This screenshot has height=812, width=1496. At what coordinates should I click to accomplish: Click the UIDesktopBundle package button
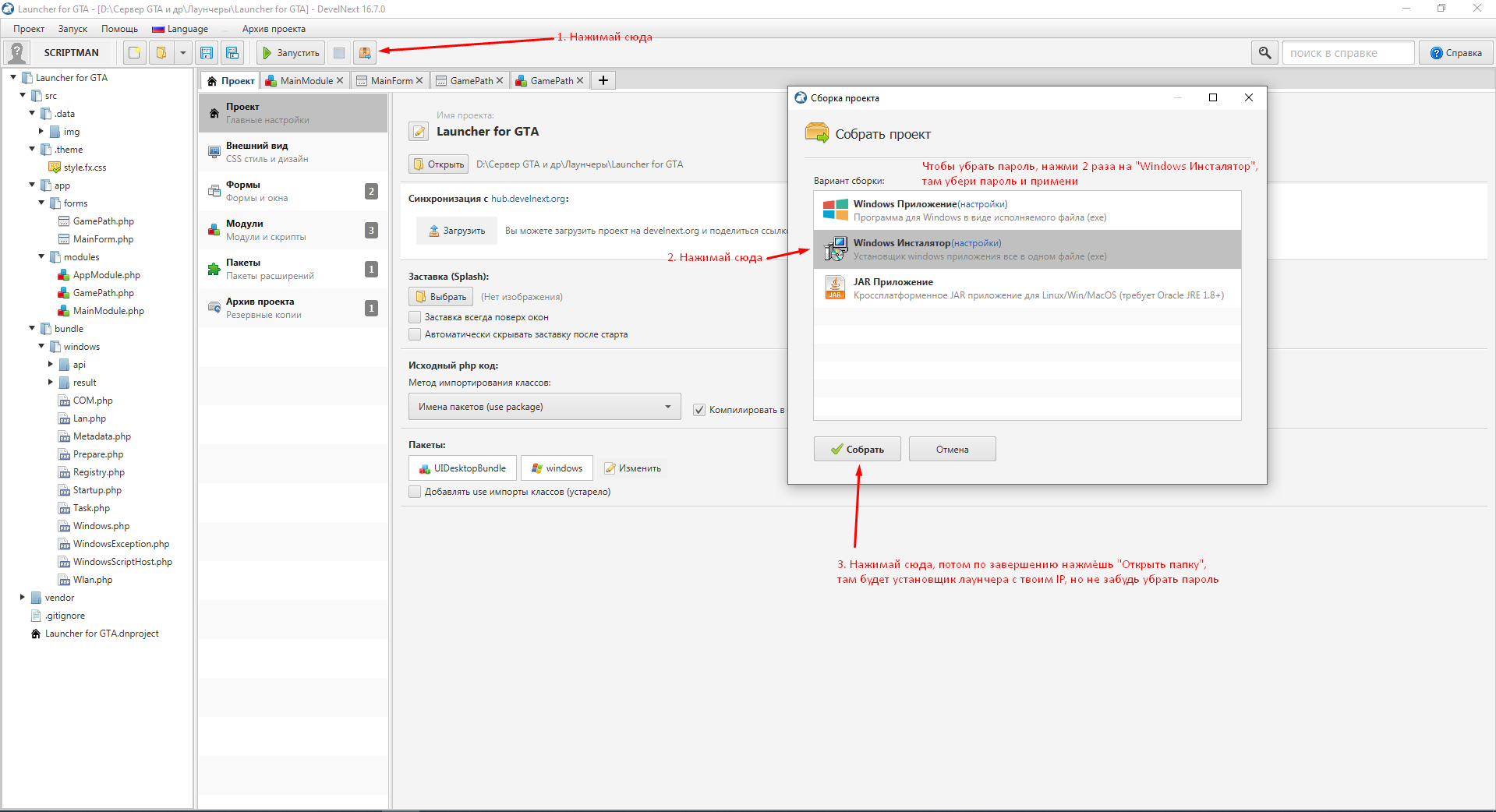click(x=462, y=468)
